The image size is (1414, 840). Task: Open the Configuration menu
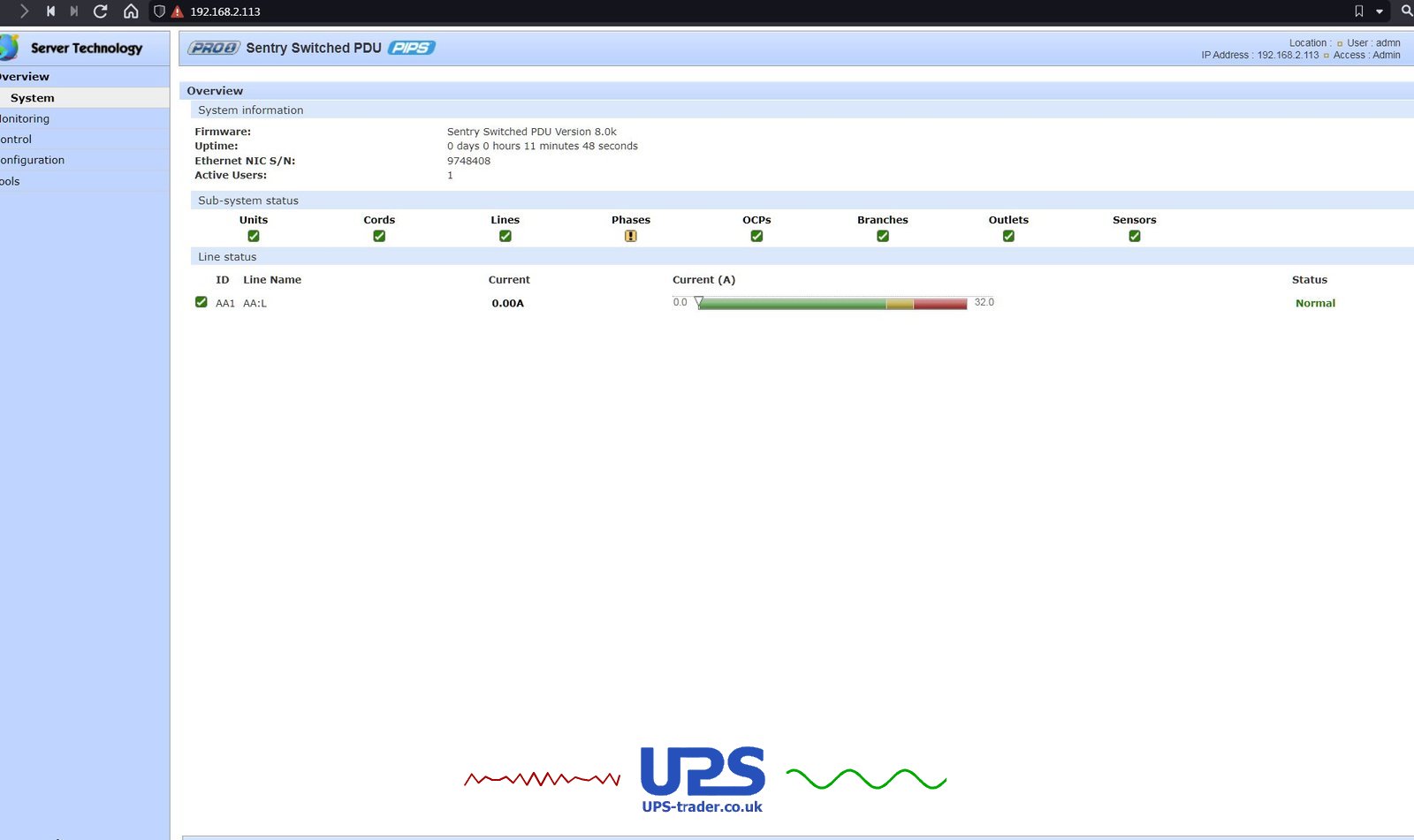tap(33, 160)
